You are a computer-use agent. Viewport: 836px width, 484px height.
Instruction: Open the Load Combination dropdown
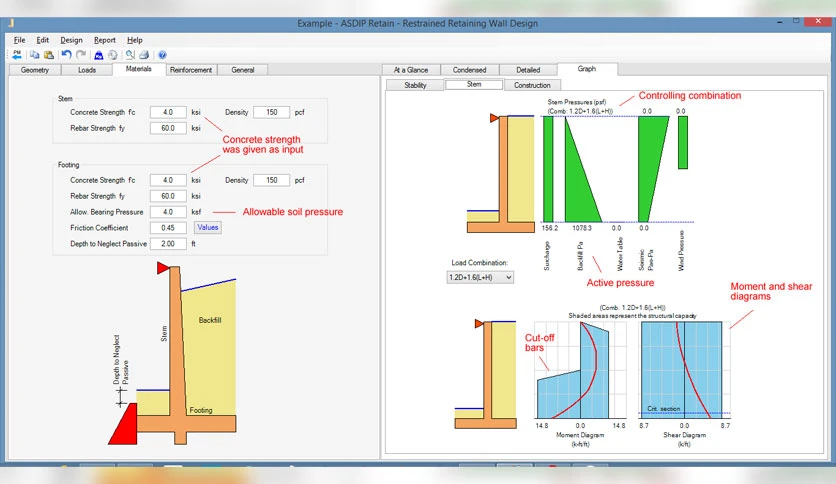[x=480, y=277]
